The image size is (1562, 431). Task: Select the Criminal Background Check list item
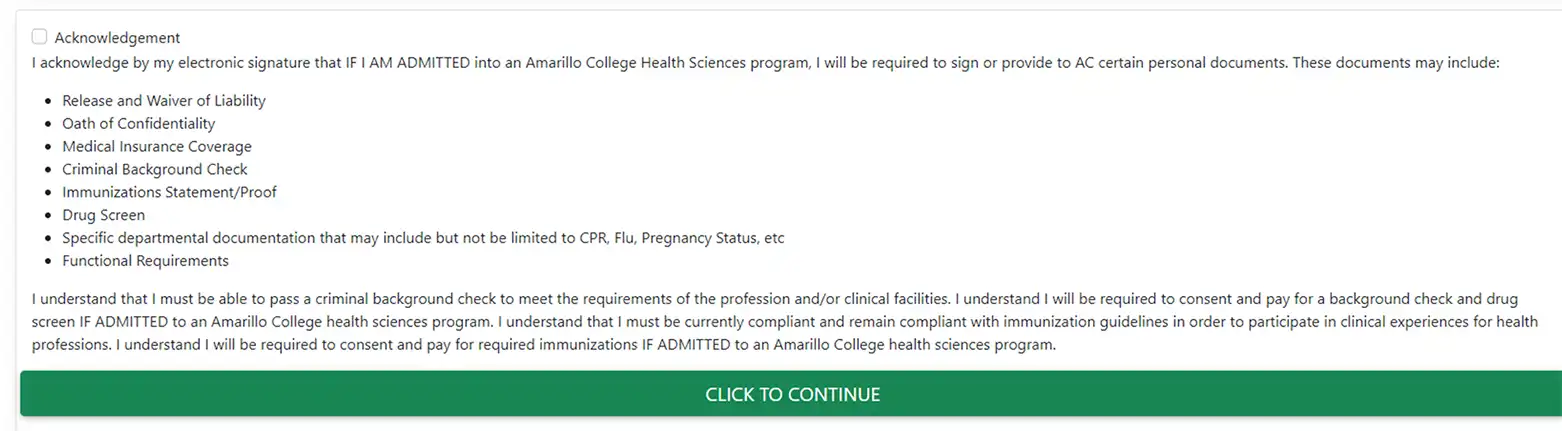[x=155, y=169]
